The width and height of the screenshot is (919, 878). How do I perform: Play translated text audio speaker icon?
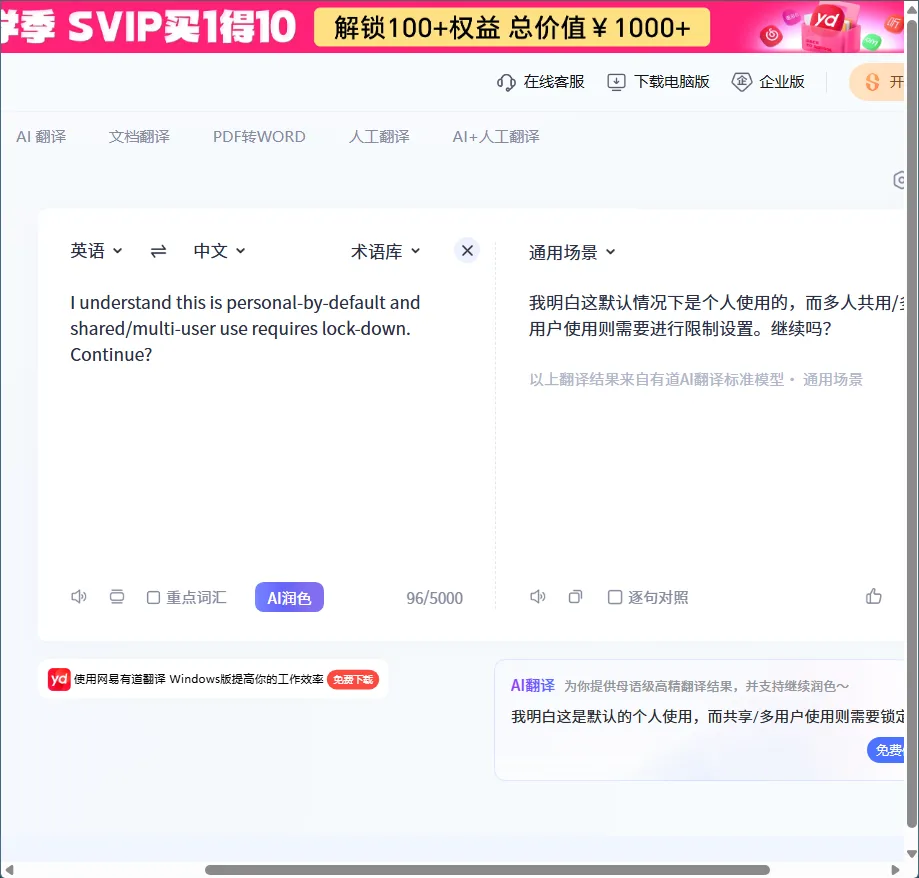[x=537, y=597]
